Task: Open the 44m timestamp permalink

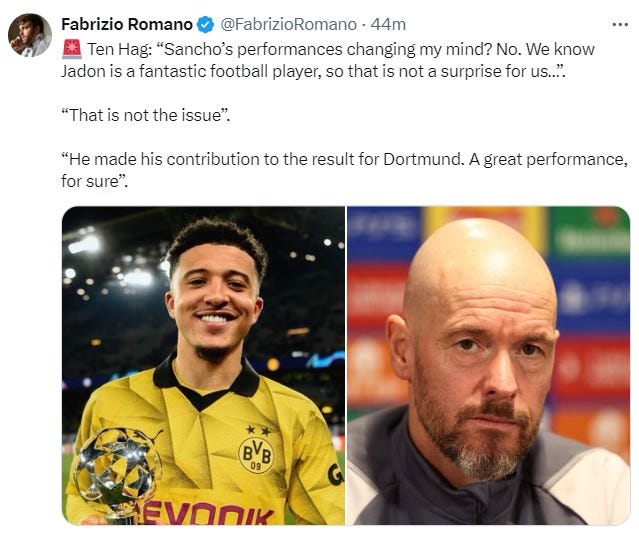Action: 388,24
